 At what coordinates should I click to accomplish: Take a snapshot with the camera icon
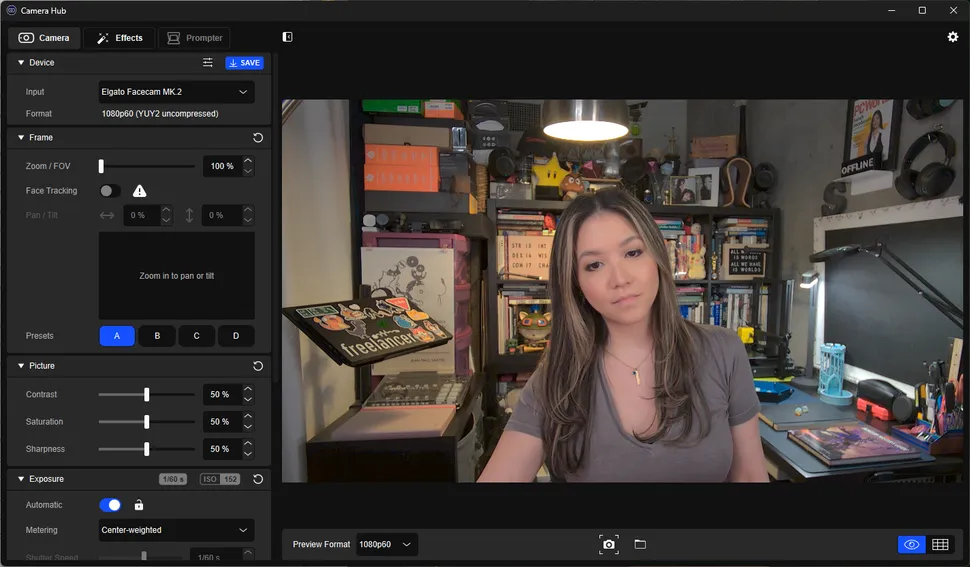pos(608,544)
